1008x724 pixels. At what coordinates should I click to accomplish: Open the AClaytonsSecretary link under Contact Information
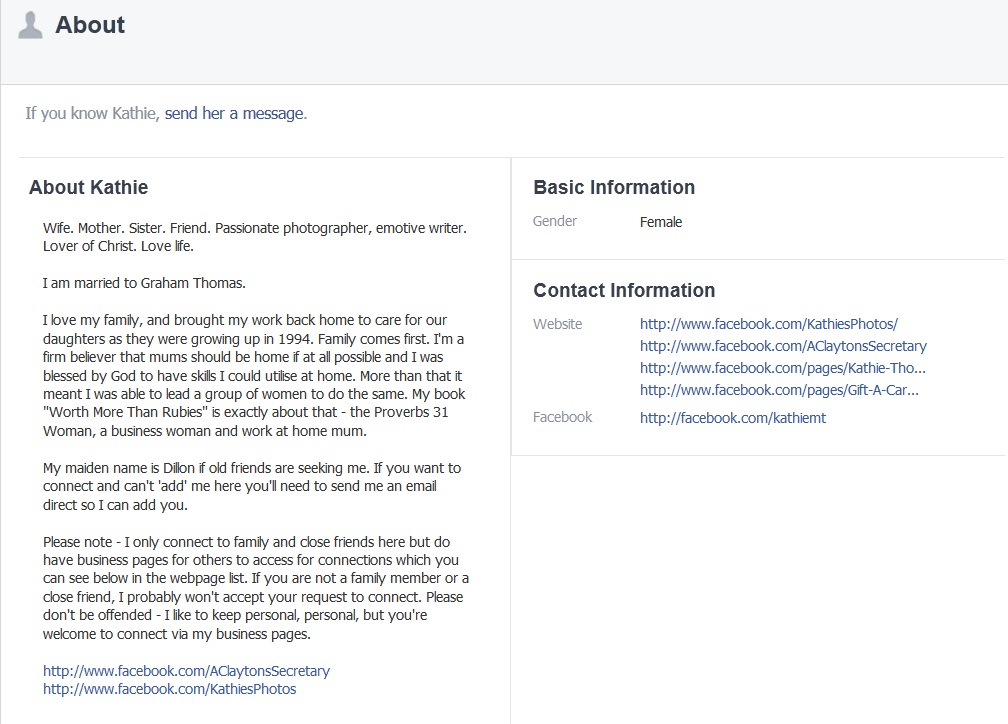783,346
